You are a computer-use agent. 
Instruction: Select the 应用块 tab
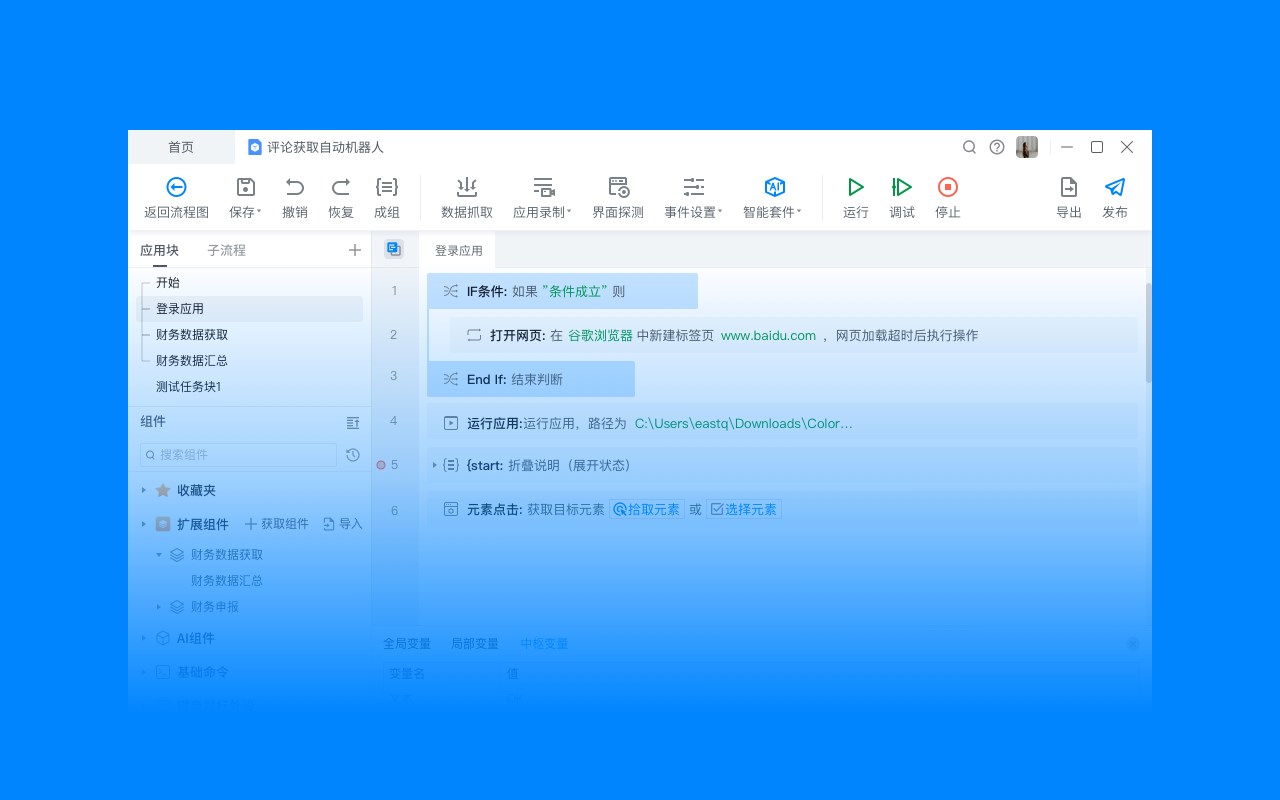click(160, 250)
